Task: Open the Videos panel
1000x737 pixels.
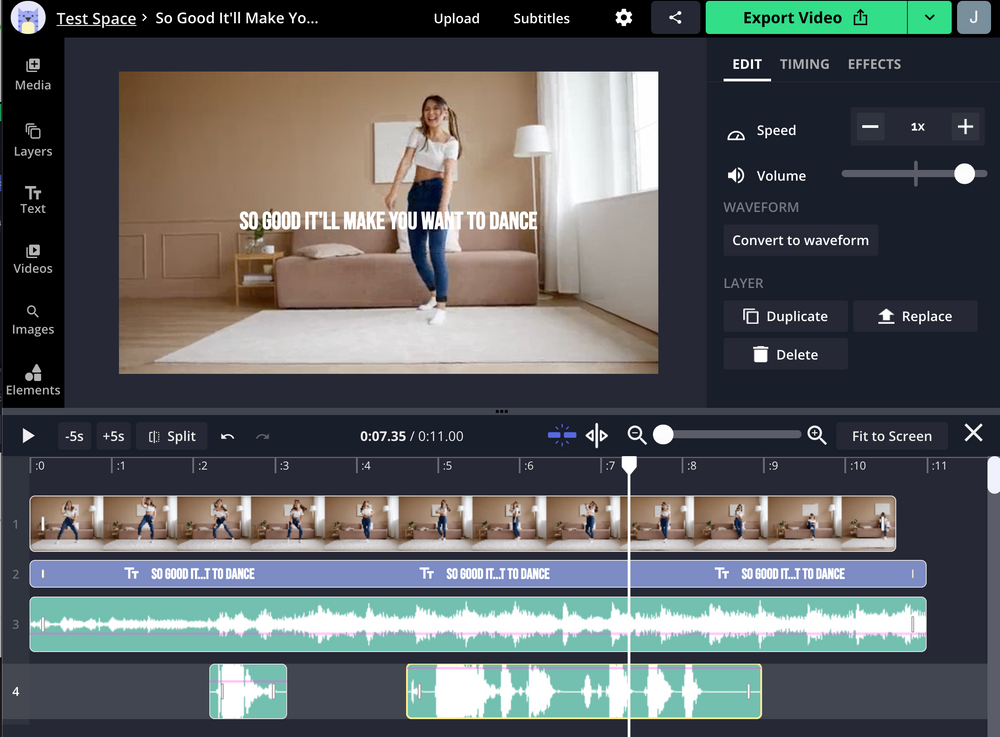Action: (x=32, y=258)
